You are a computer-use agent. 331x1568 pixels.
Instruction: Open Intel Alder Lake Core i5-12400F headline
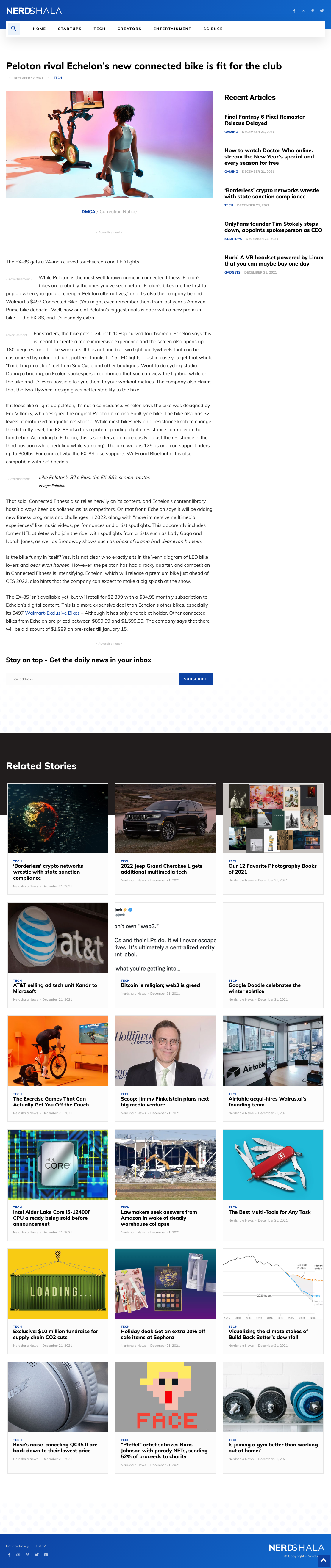click(x=52, y=1218)
